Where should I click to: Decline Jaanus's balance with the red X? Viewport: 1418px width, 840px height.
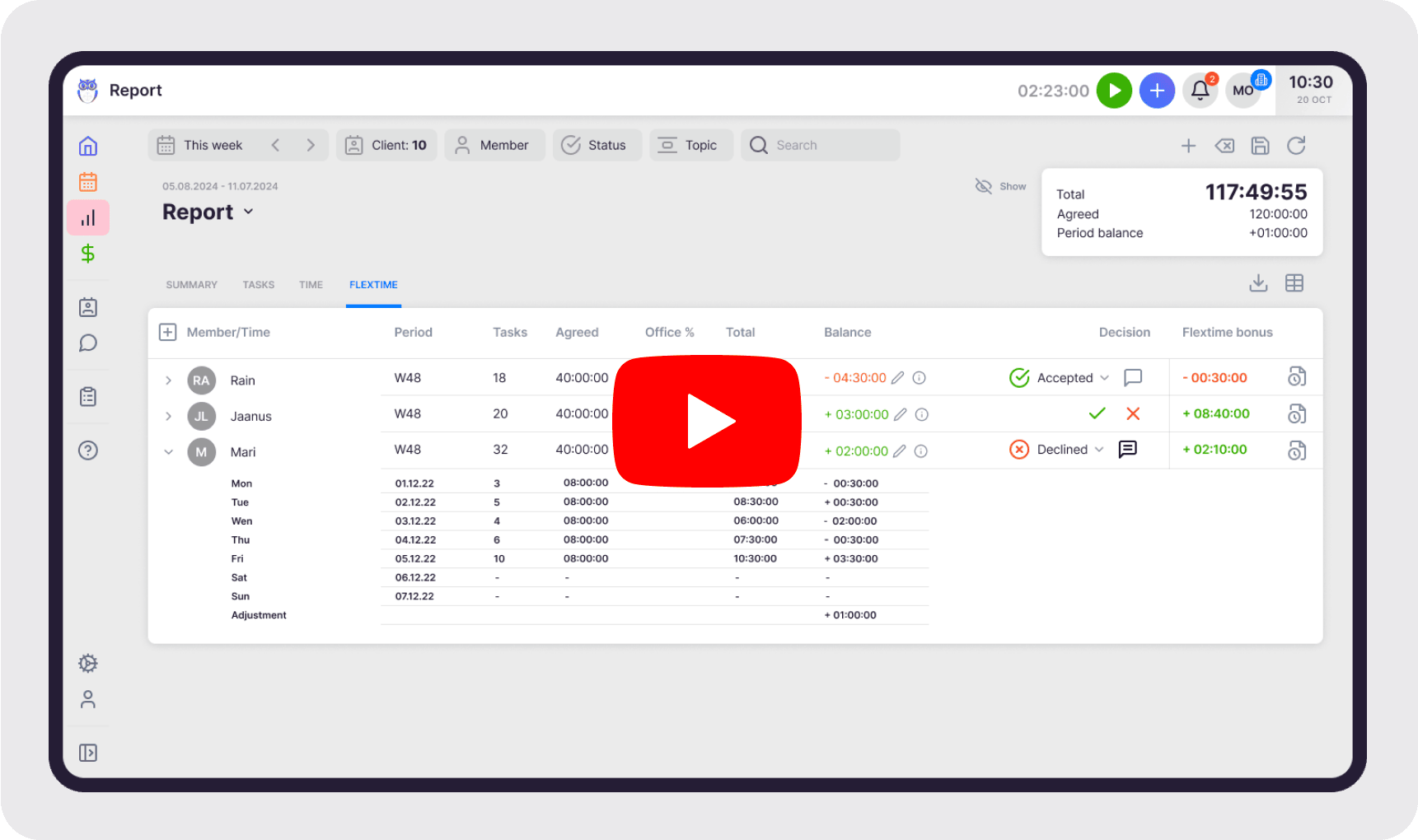click(x=1133, y=413)
